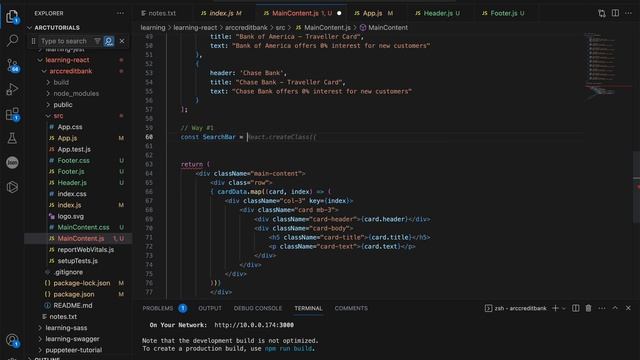Kill the terminal with trash icon
This screenshot has height=360, width=640.
(589, 308)
